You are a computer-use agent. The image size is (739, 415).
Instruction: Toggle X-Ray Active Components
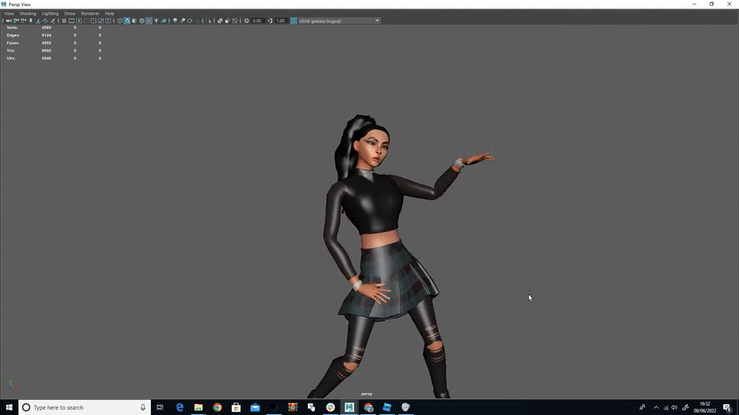click(x=227, y=21)
